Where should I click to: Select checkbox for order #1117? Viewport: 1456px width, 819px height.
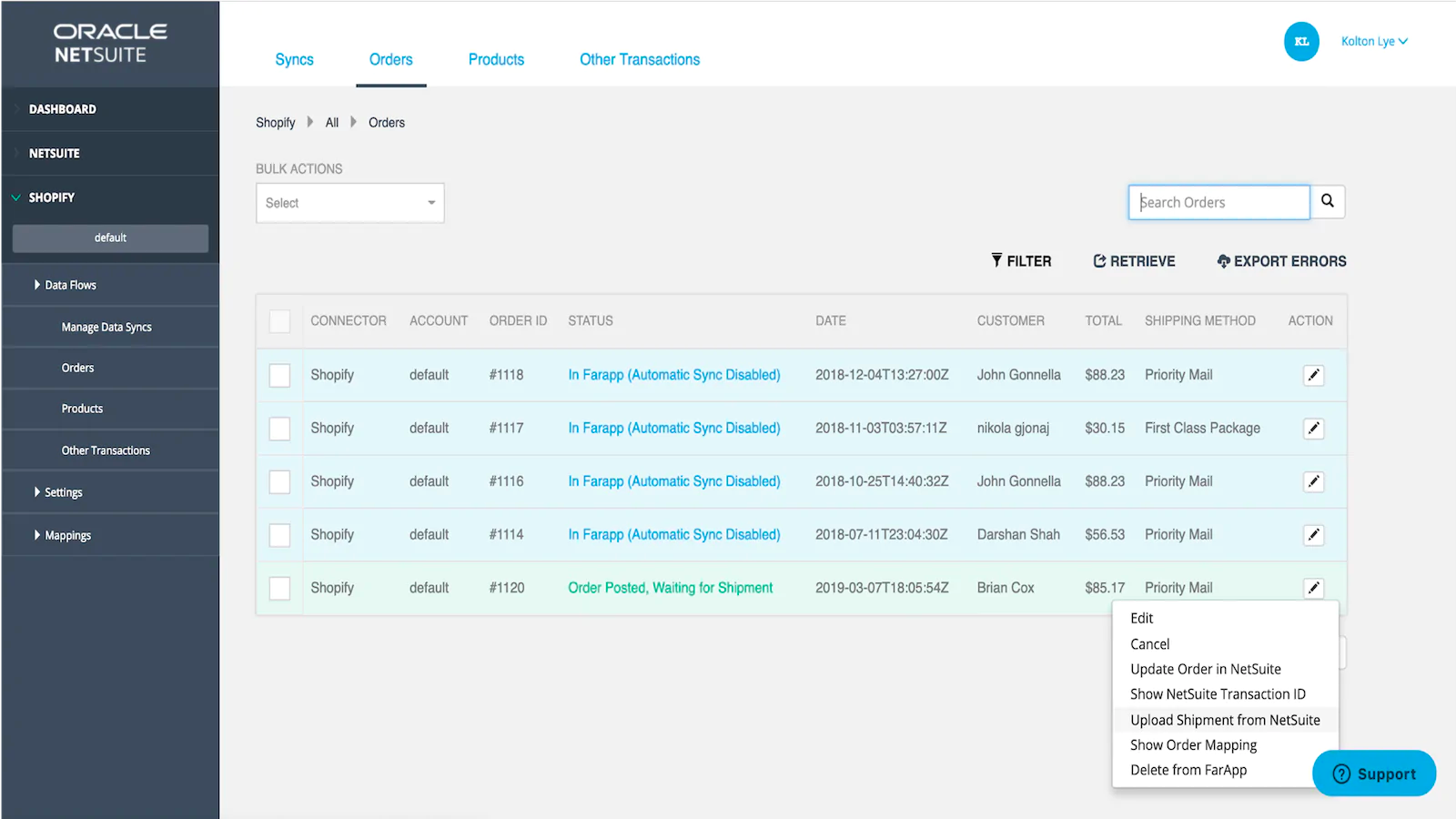[x=279, y=429]
